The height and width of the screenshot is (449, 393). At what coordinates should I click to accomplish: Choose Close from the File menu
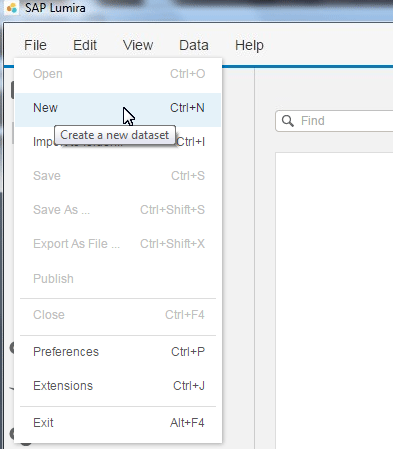coord(118,315)
